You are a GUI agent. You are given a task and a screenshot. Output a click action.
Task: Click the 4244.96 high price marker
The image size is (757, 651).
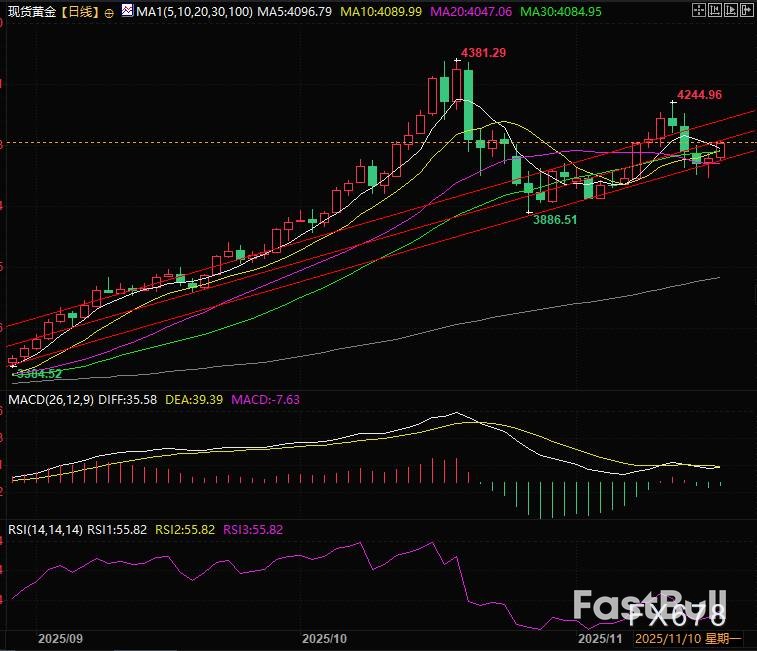click(x=699, y=95)
